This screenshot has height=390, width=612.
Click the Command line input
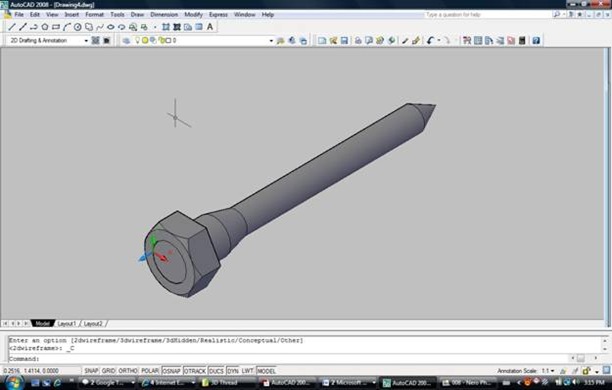click(289, 358)
